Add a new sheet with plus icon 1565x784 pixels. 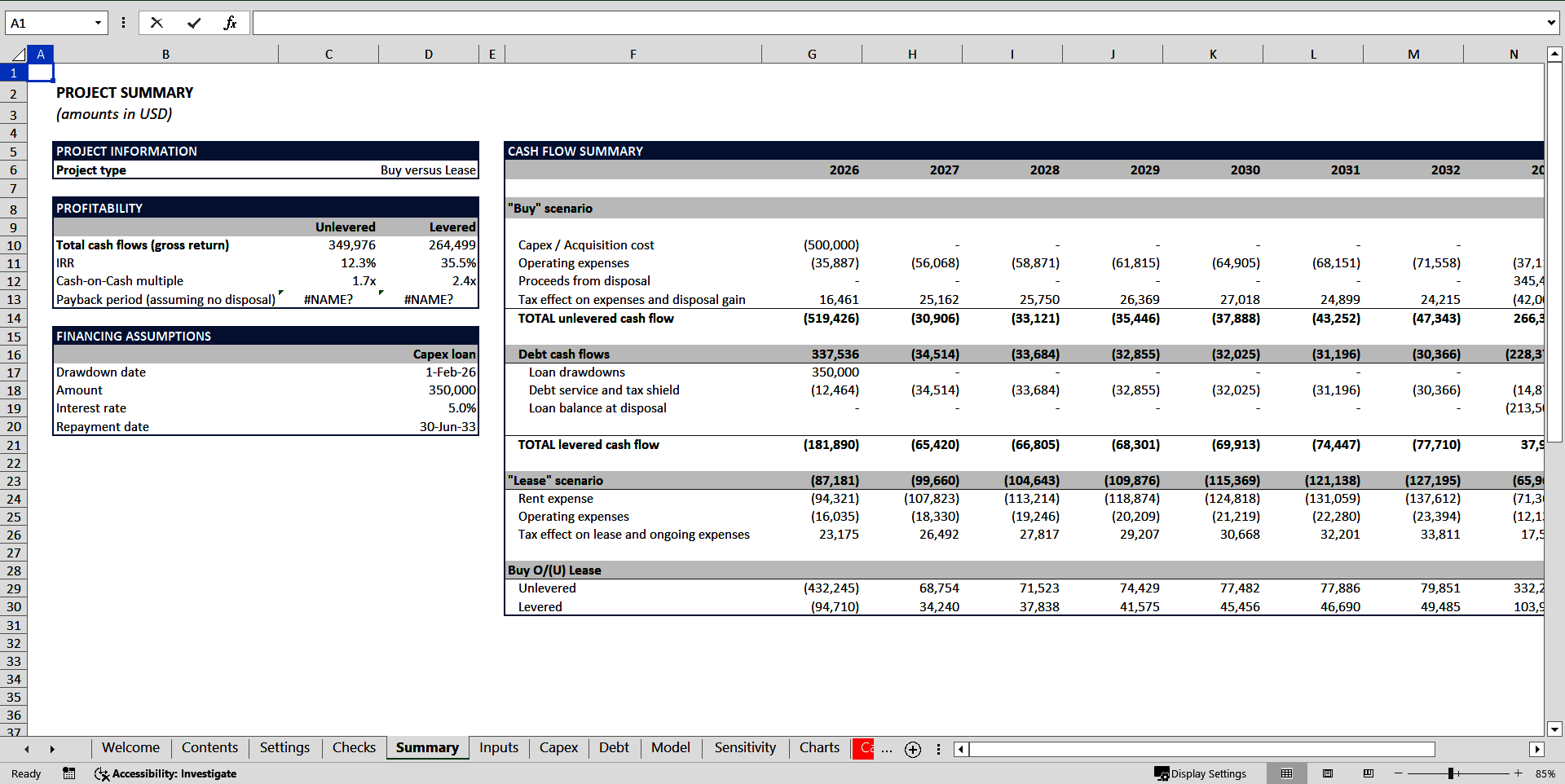click(913, 749)
